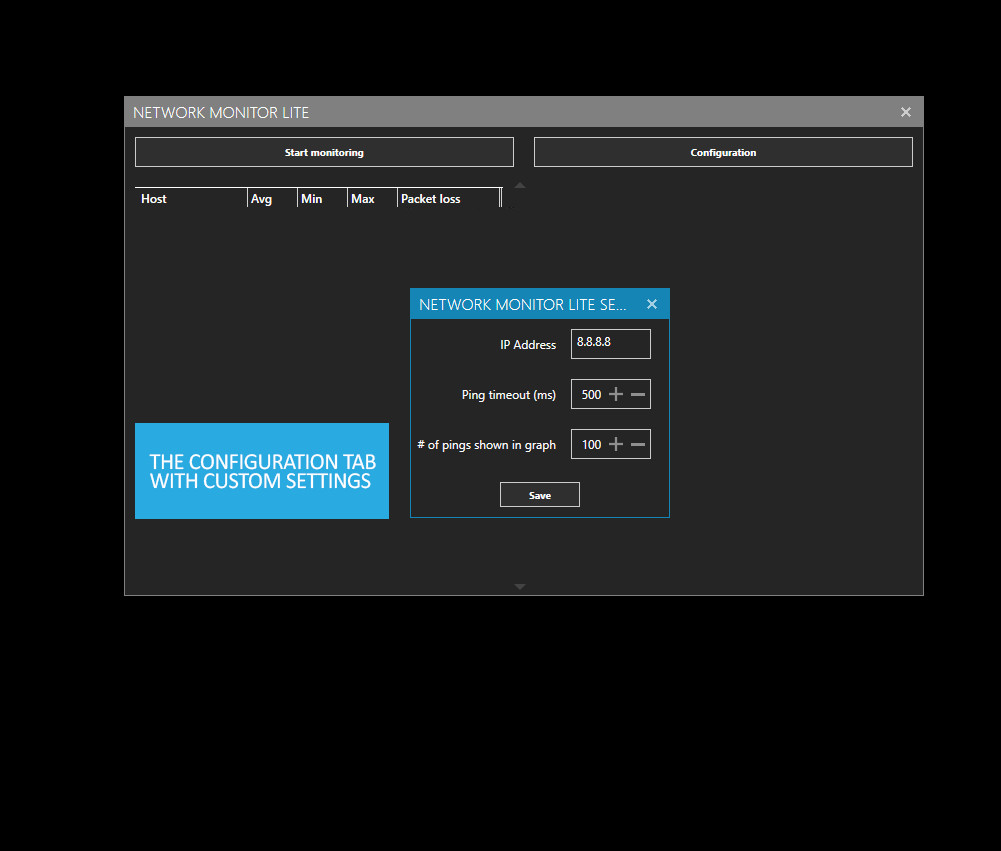1001x851 pixels.
Task: Click the Avg column header
Action: pyautogui.click(x=271, y=198)
